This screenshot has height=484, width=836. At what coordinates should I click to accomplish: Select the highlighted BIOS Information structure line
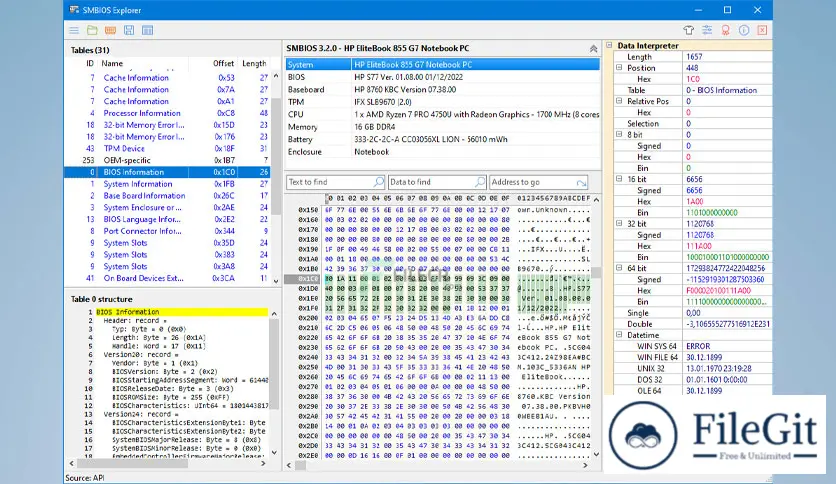pyautogui.click(x=181, y=312)
